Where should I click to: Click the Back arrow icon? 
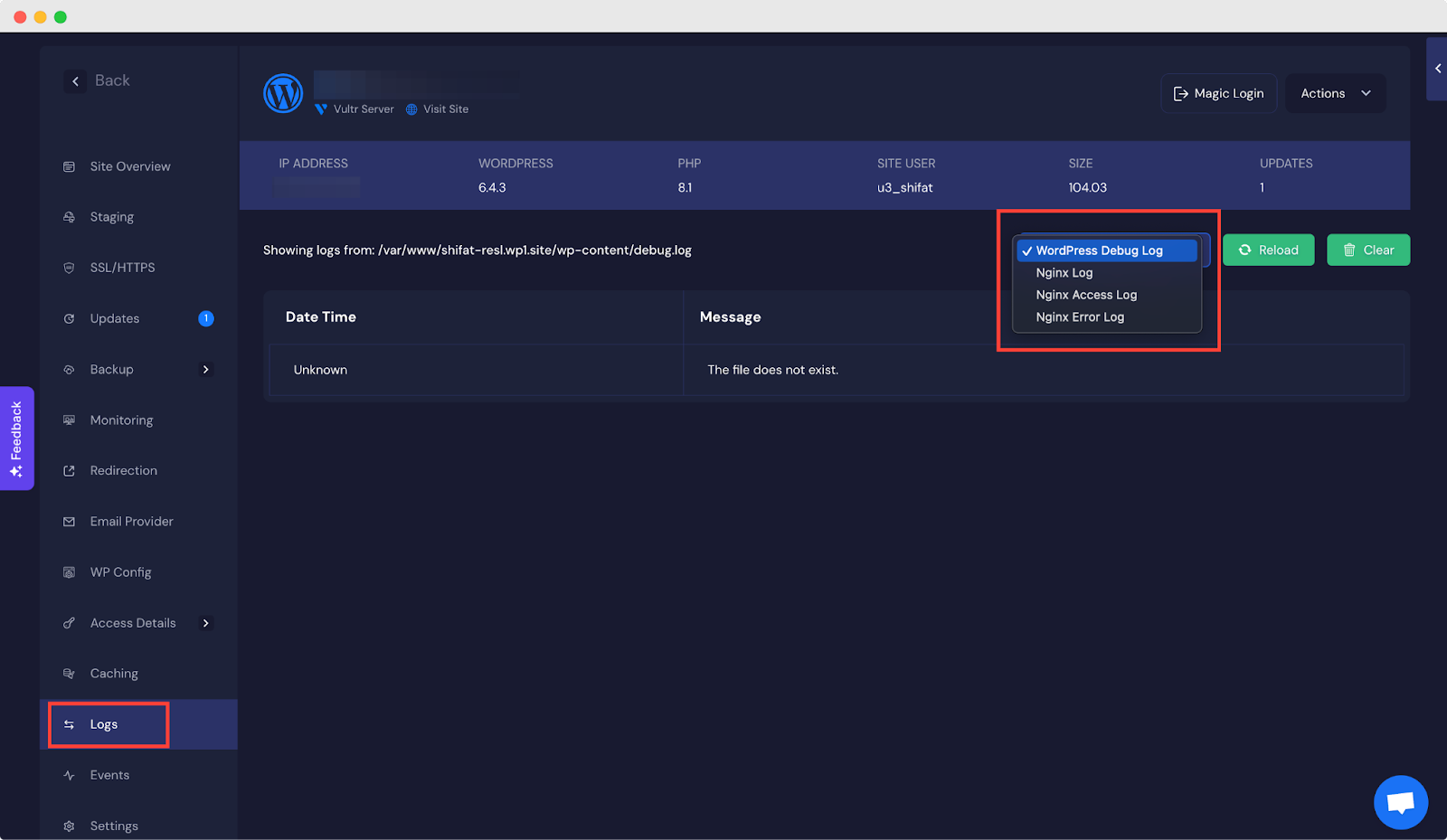tap(75, 81)
